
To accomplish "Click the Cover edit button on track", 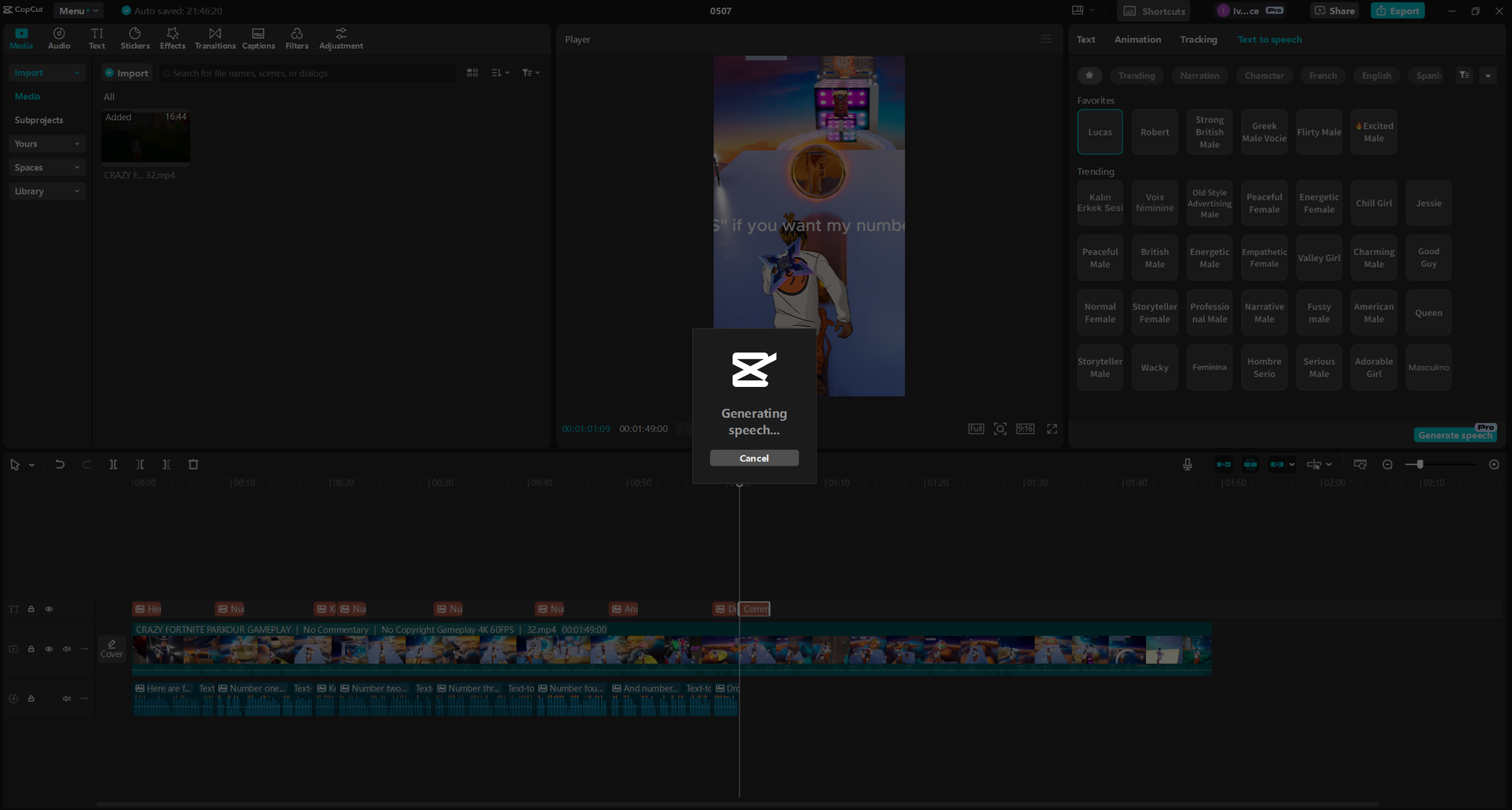I will [x=112, y=649].
